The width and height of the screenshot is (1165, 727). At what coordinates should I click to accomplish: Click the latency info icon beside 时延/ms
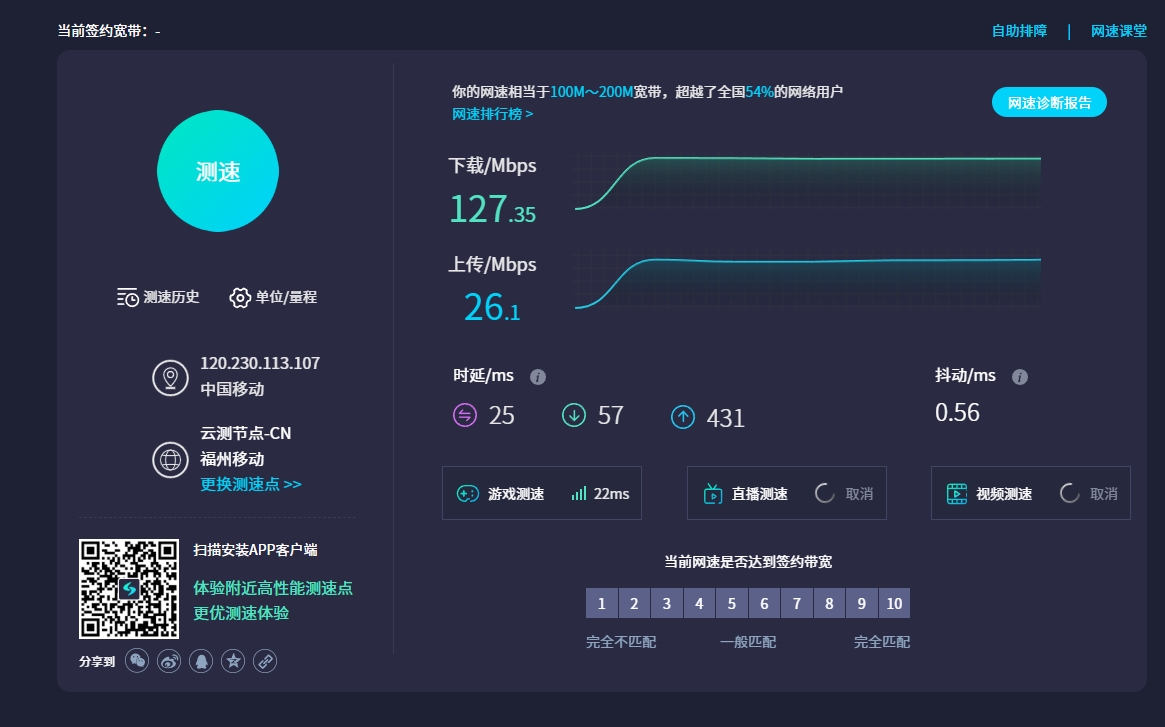click(537, 376)
